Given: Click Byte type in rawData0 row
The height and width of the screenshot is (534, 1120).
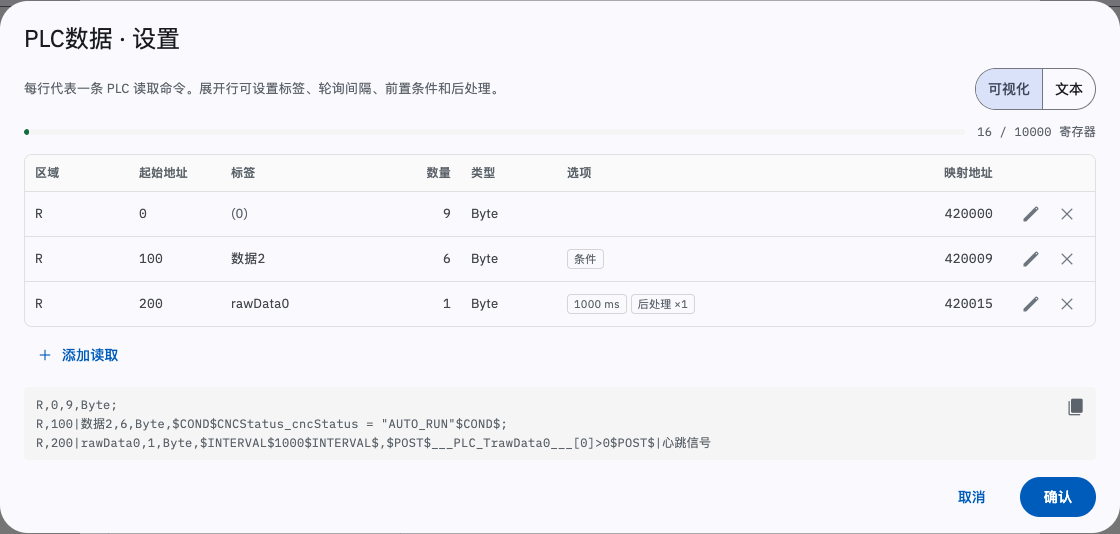Looking at the screenshot, I should (x=484, y=304).
